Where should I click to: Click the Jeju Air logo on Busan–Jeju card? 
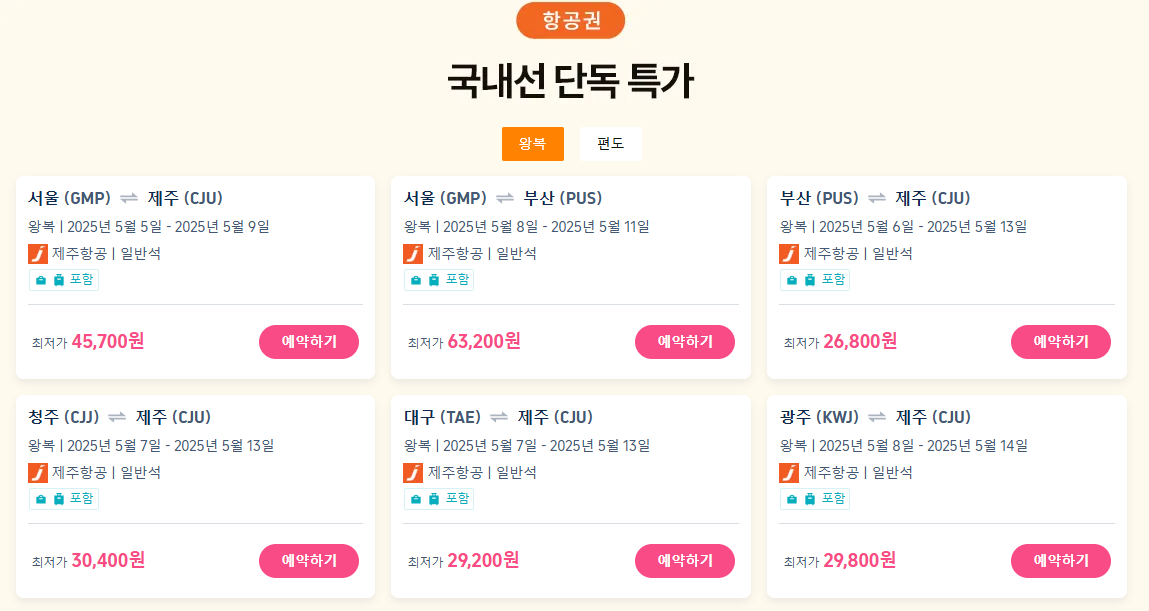789,254
